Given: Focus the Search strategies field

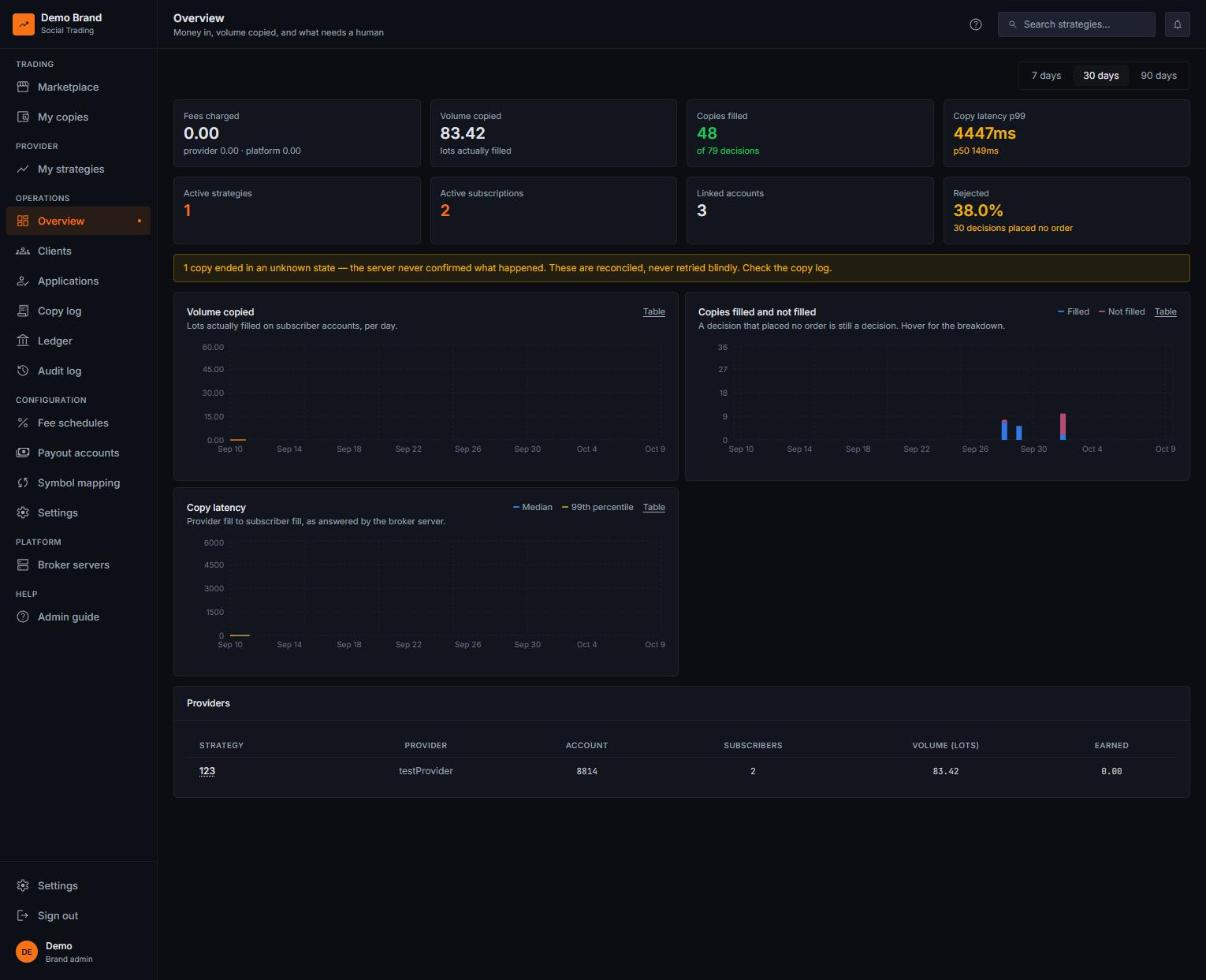Looking at the screenshot, I should click(x=1076, y=24).
